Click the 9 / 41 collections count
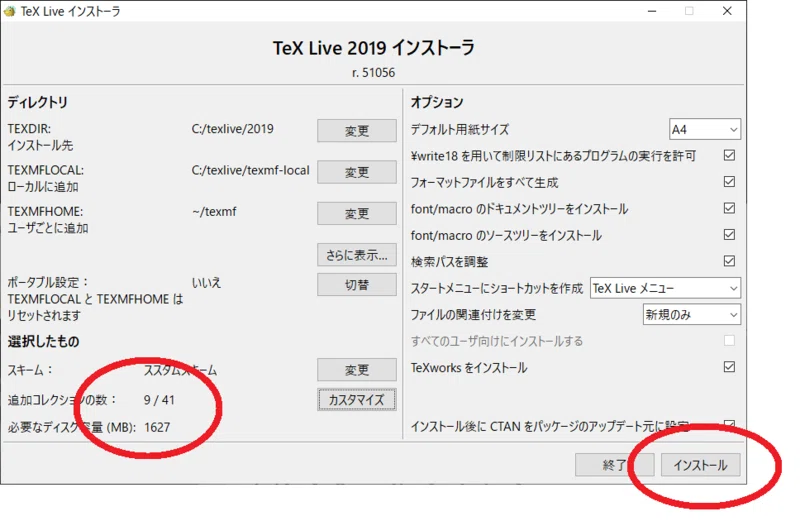The image size is (800, 521). (159, 400)
